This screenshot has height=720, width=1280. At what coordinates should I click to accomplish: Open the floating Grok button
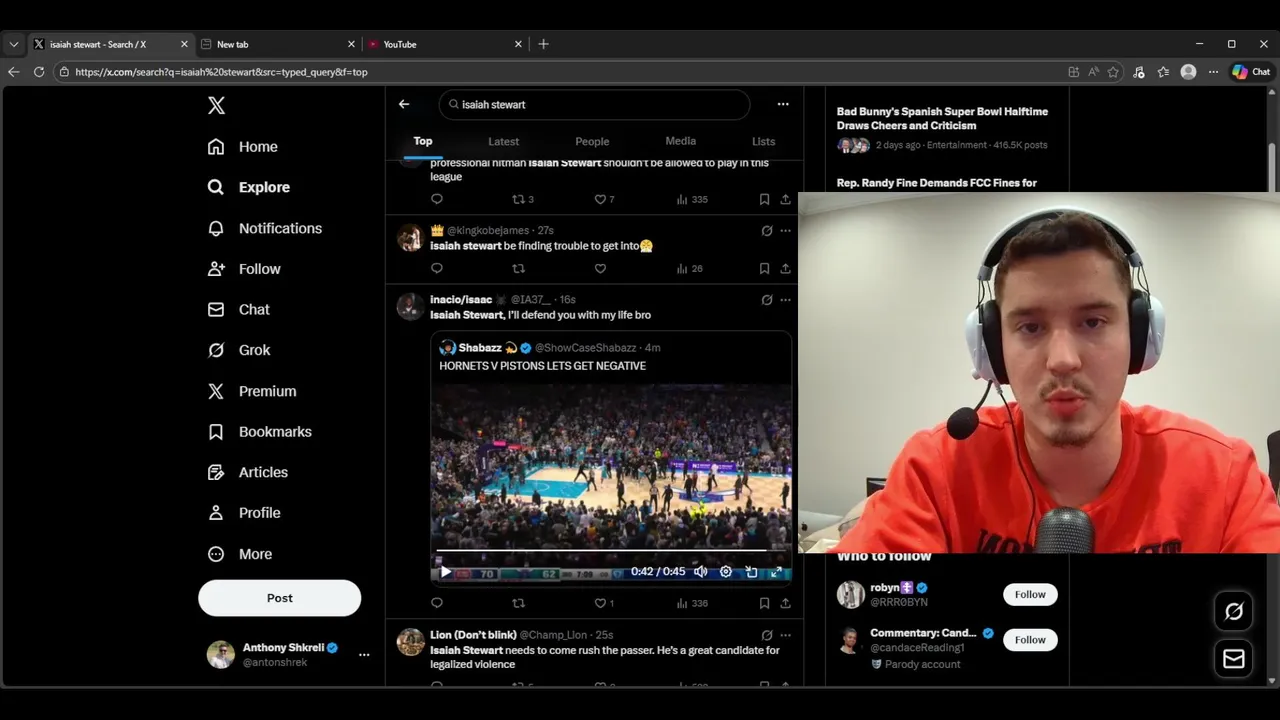[1234, 611]
